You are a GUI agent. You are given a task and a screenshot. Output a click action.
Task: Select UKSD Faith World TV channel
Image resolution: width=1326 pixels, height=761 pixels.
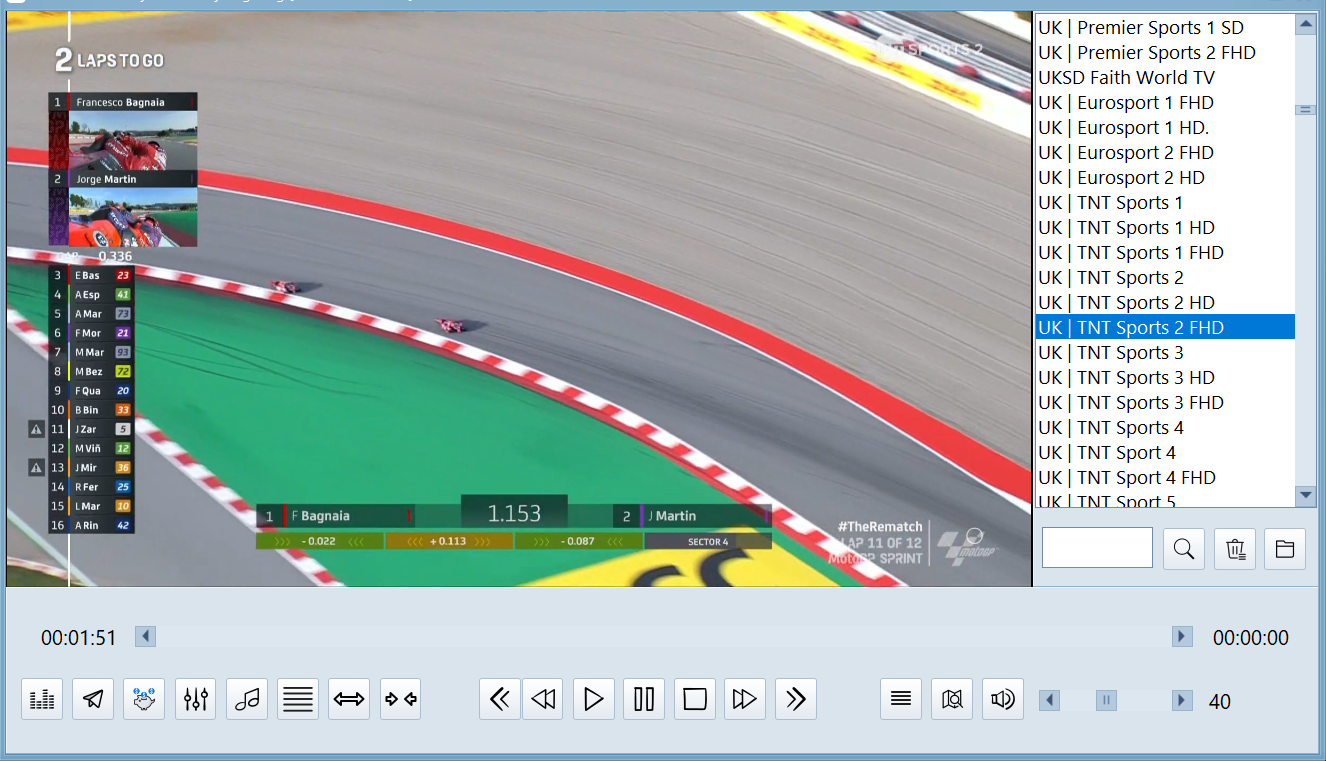coord(1165,78)
